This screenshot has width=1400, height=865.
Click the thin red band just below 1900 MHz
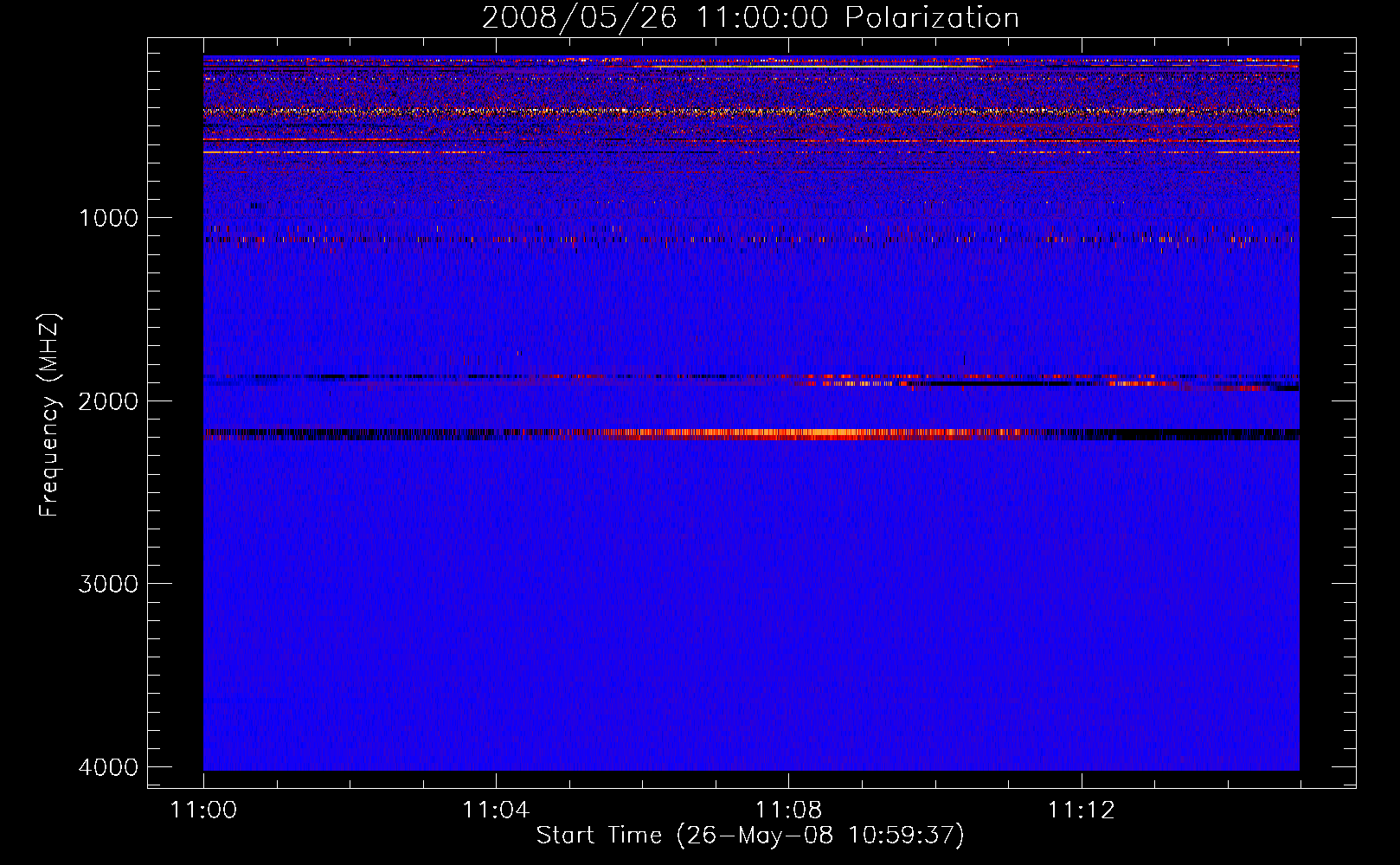[x=751, y=377]
